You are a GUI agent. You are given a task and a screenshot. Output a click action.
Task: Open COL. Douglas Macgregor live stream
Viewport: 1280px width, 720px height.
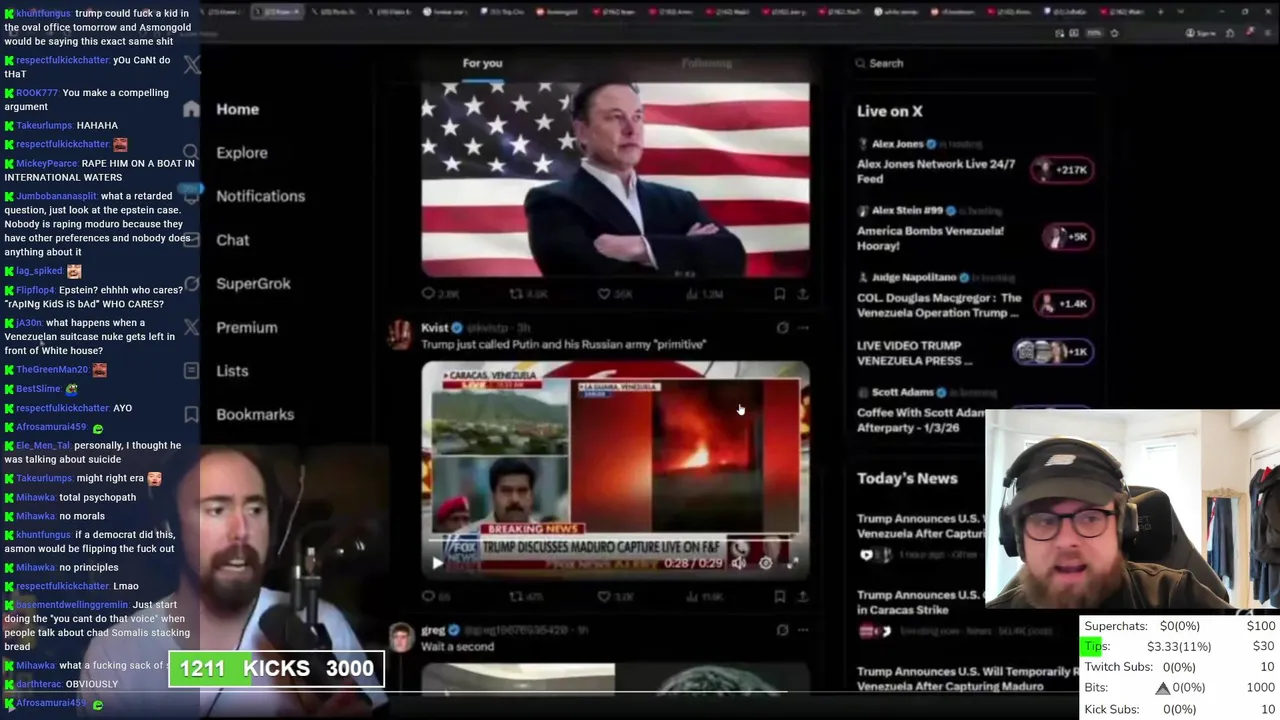coord(939,305)
